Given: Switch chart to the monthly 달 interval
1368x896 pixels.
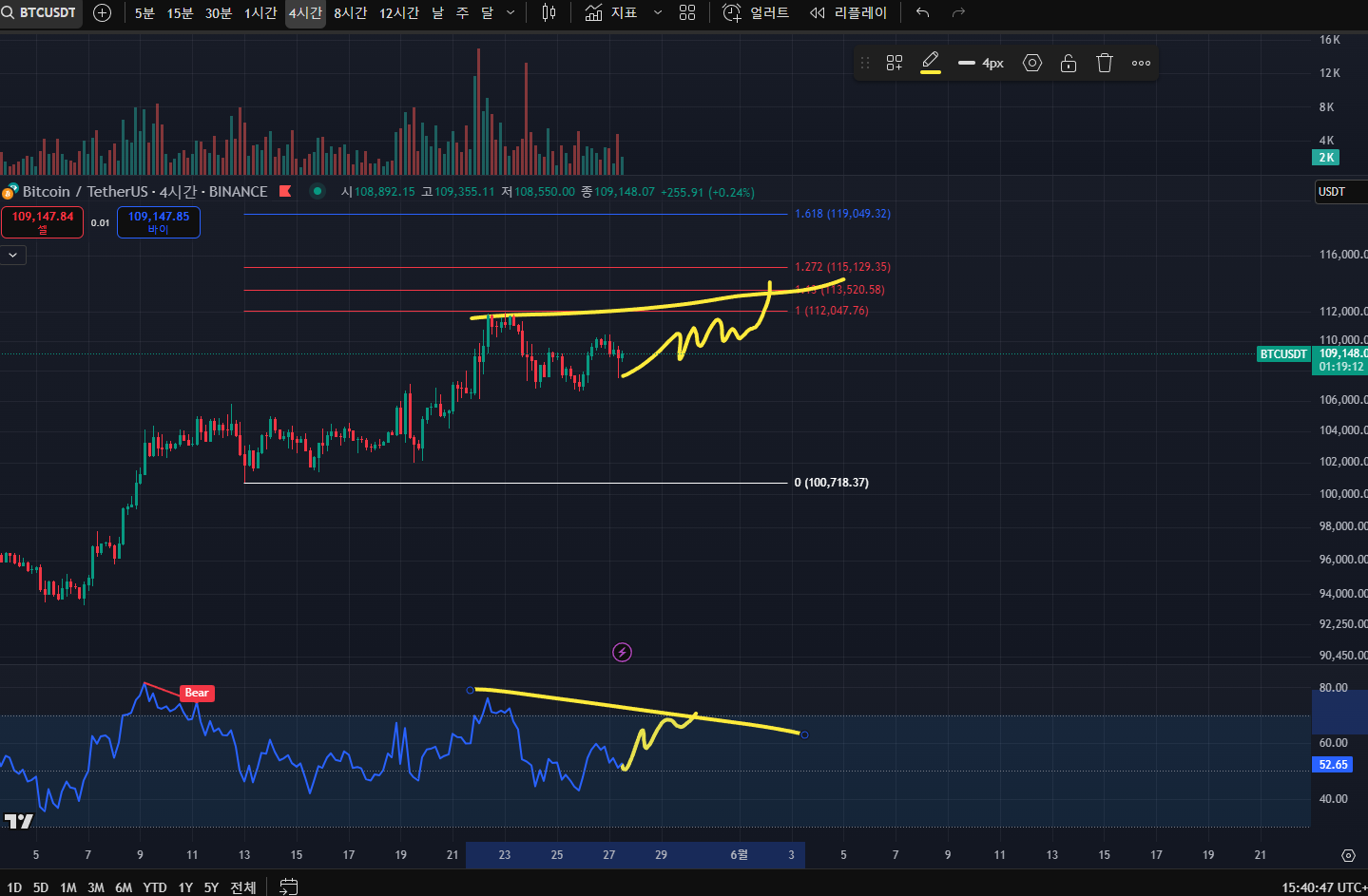Looking at the screenshot, I should (487, 12).
